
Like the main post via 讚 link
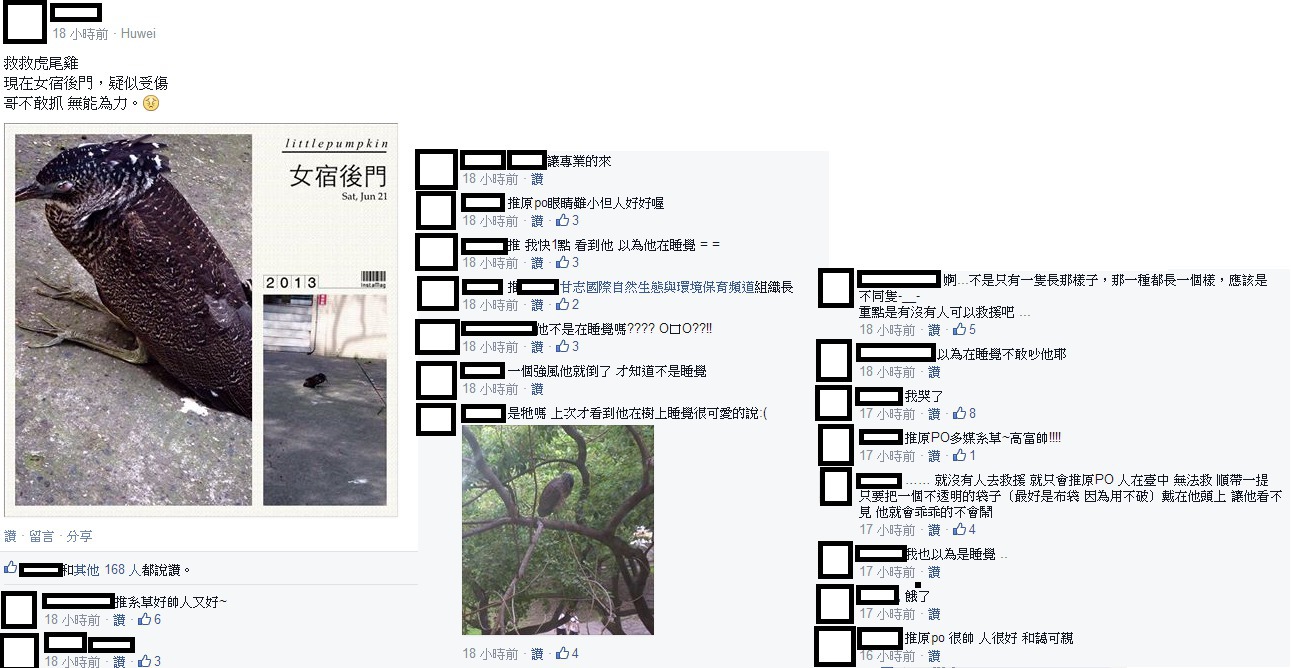pos(10,536)
